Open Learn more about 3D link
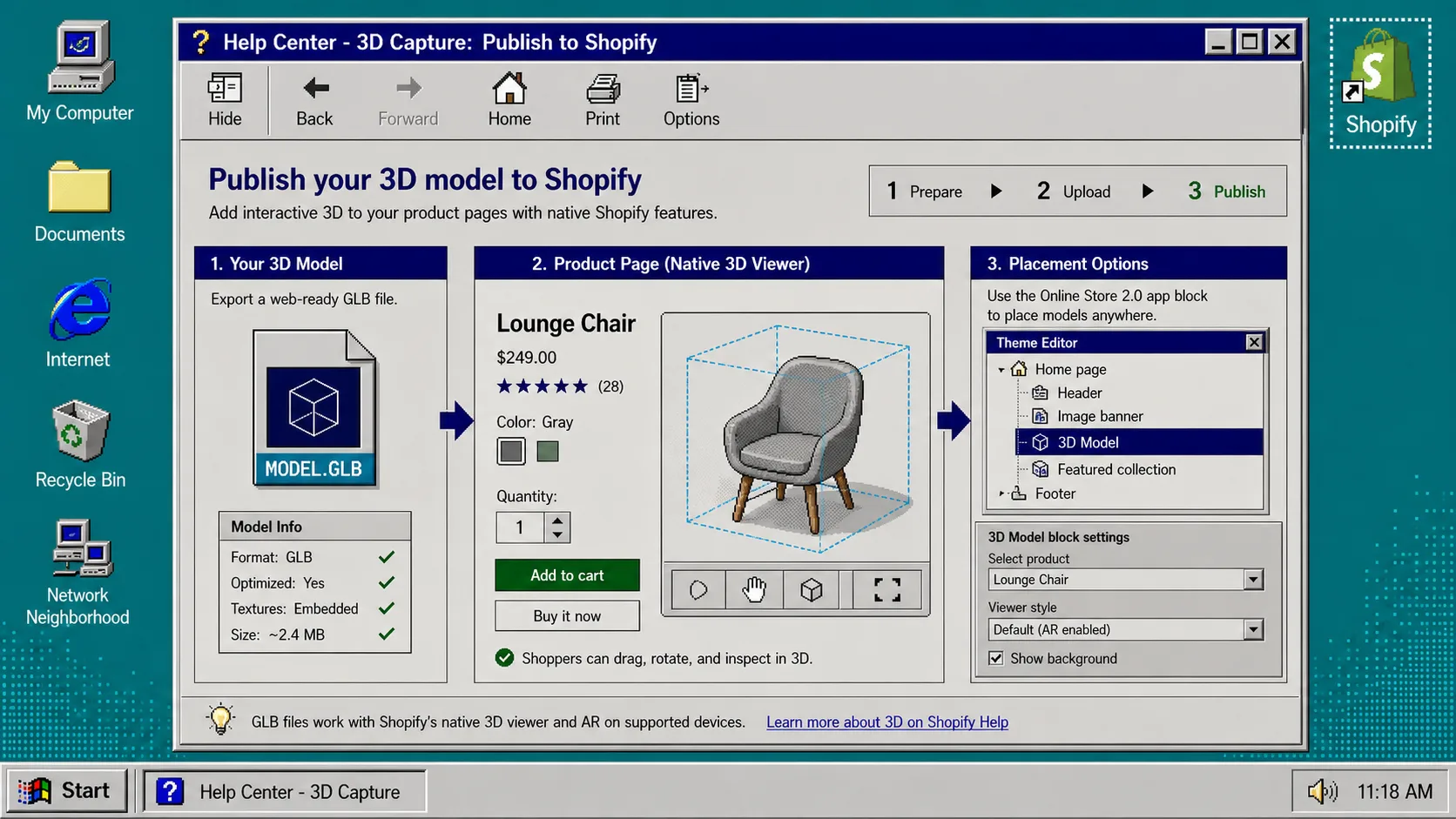The width and height of the screenshot is (1456, 819). pyautogui.click(x=887, y=722)
